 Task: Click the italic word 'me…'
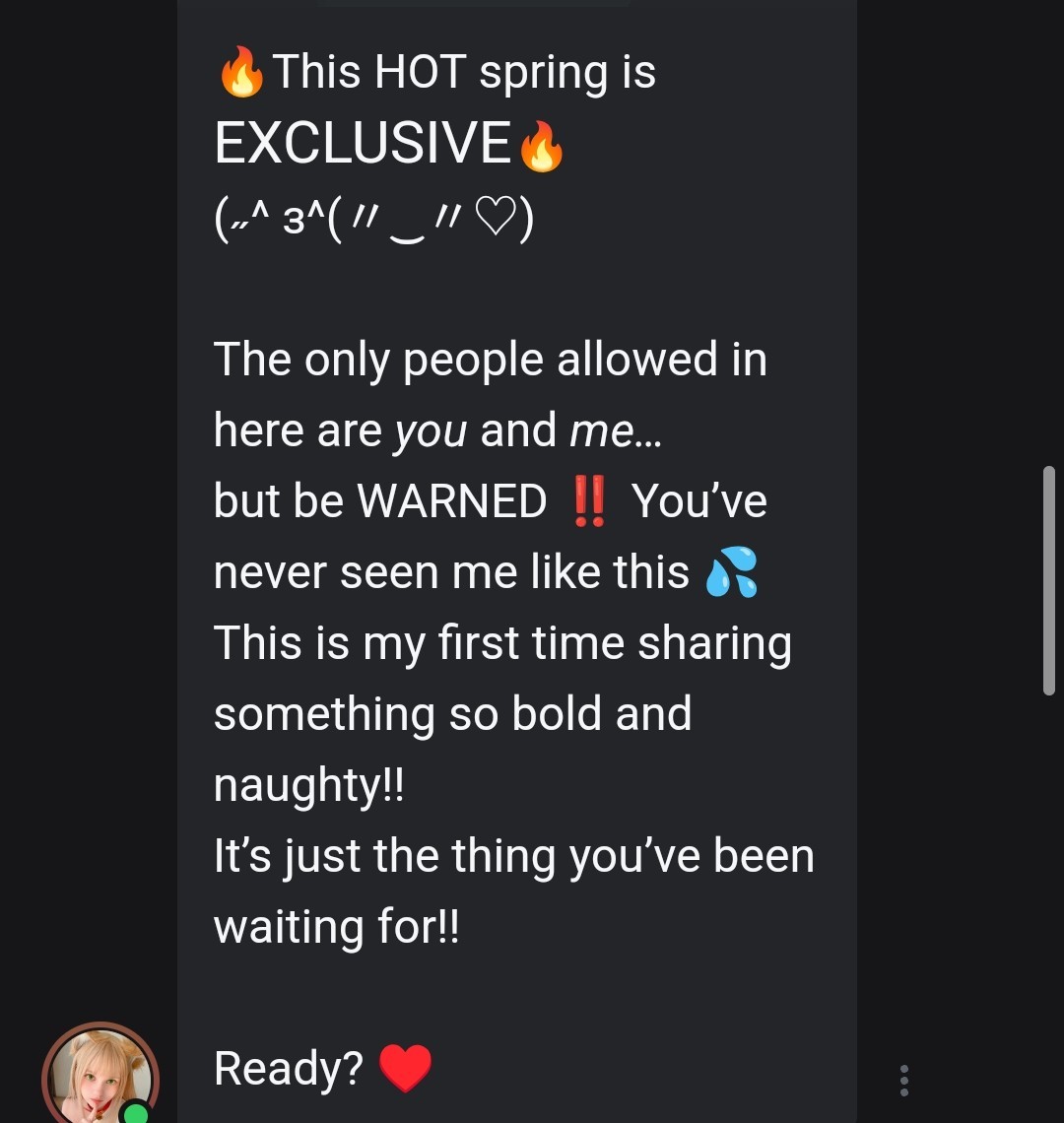615,430
